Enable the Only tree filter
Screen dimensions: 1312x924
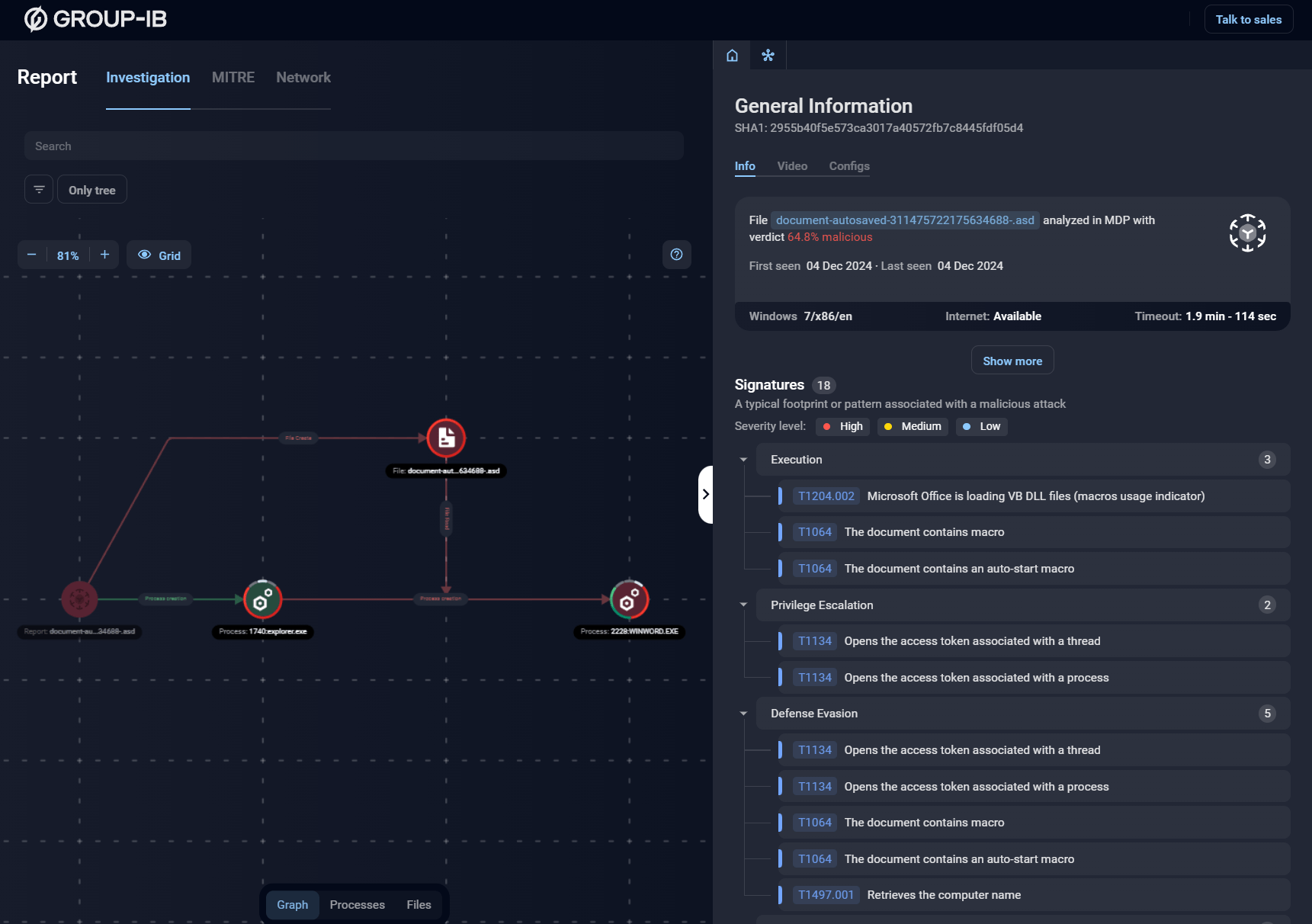pos(91,189)
